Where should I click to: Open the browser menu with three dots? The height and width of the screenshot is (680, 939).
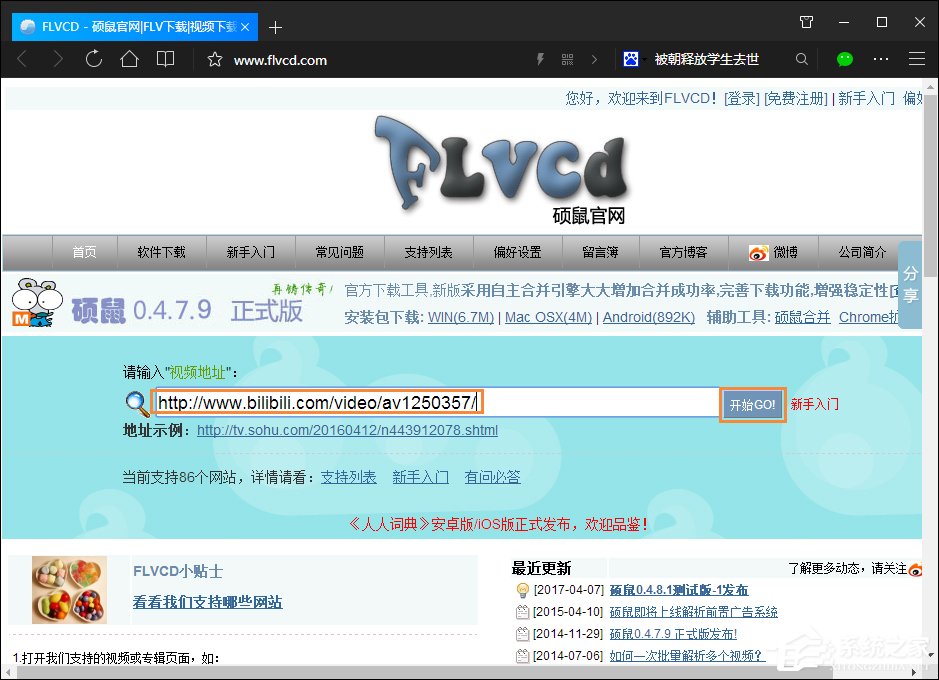coord(879,59)
